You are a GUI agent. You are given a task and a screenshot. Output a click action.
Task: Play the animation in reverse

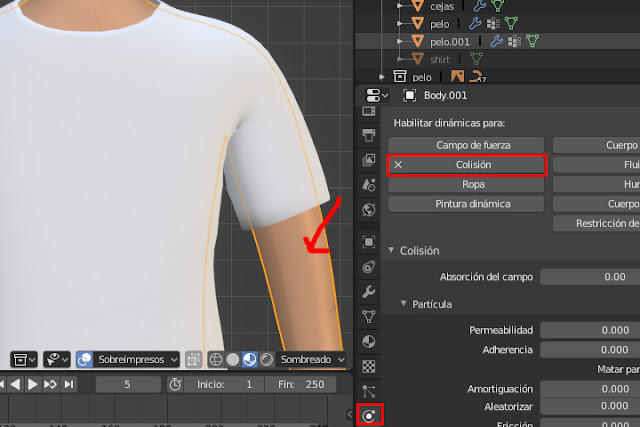click(15, 384)
